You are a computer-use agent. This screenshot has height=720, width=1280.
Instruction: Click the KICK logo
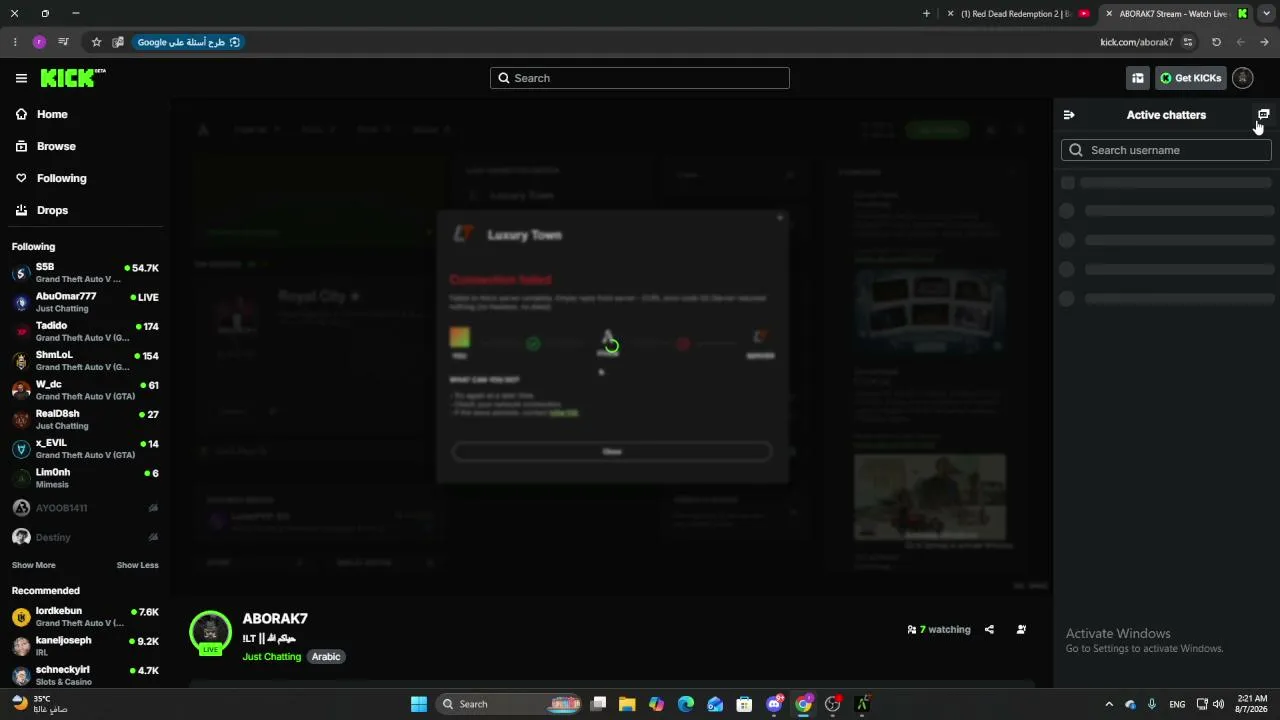[73, 78]
